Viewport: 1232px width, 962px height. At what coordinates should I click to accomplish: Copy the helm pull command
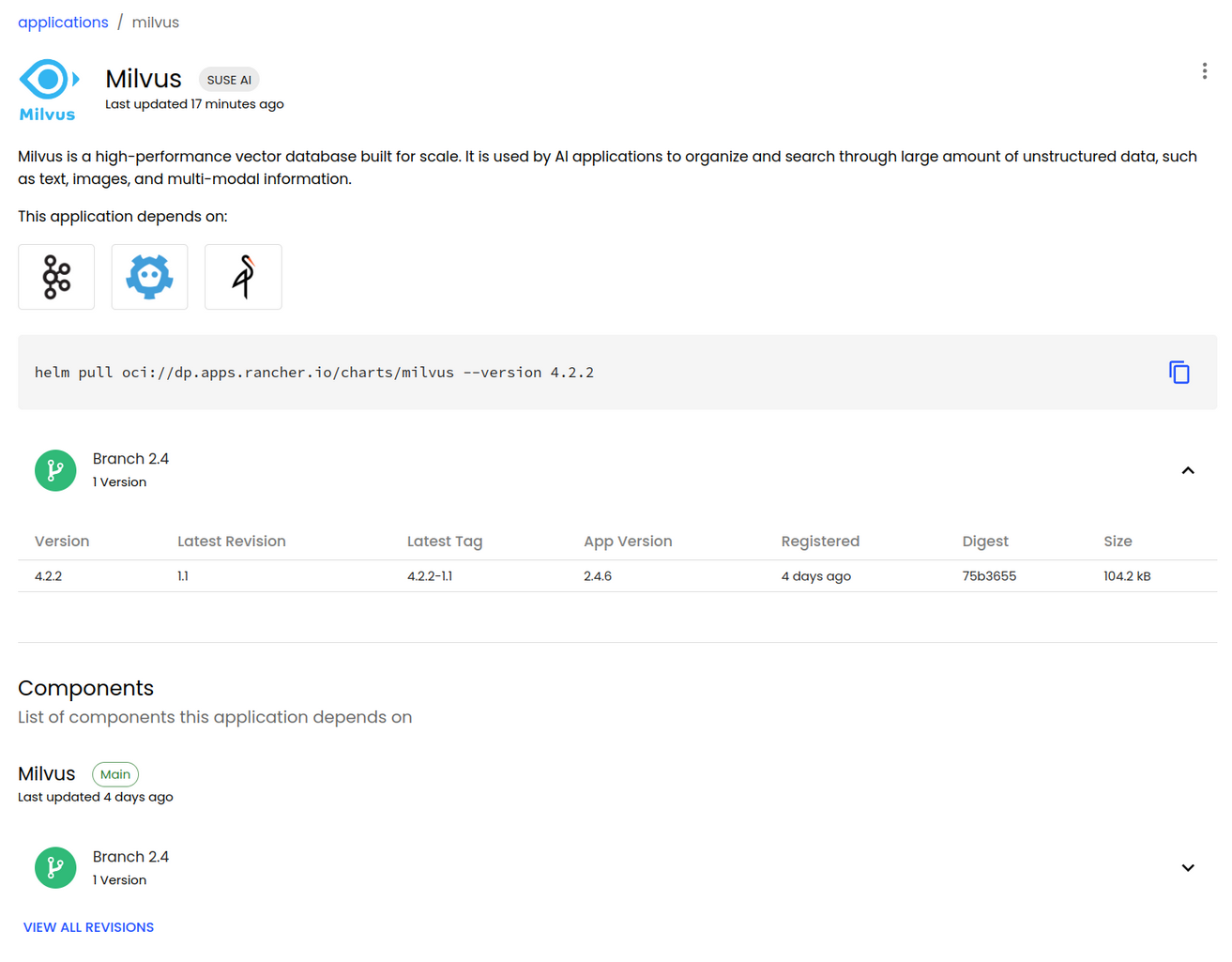(x=1179, y=373)
